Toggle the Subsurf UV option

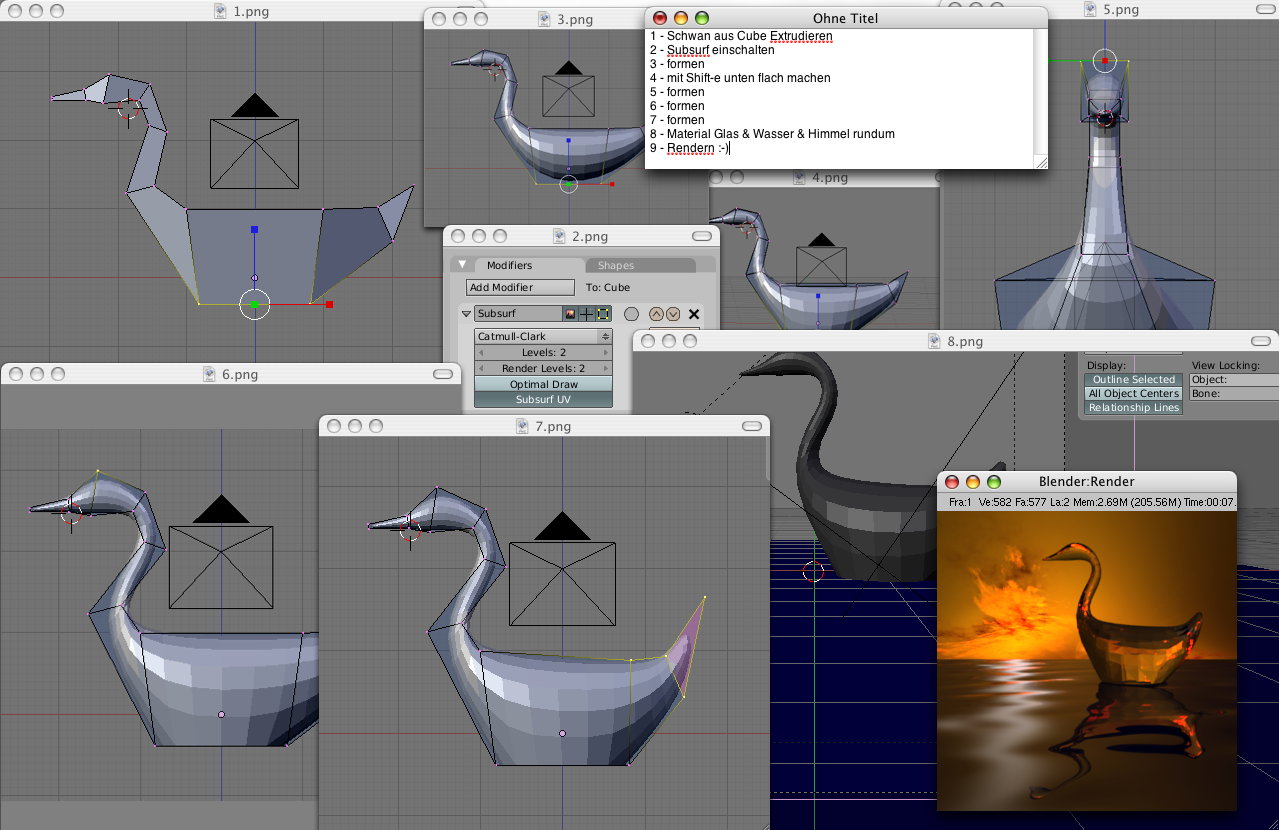click(x=543, y=399)
